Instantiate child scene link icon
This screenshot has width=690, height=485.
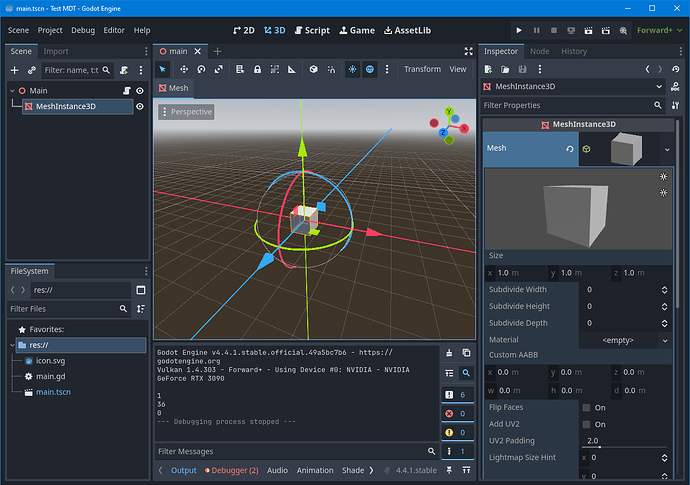(x=32, y=70)
